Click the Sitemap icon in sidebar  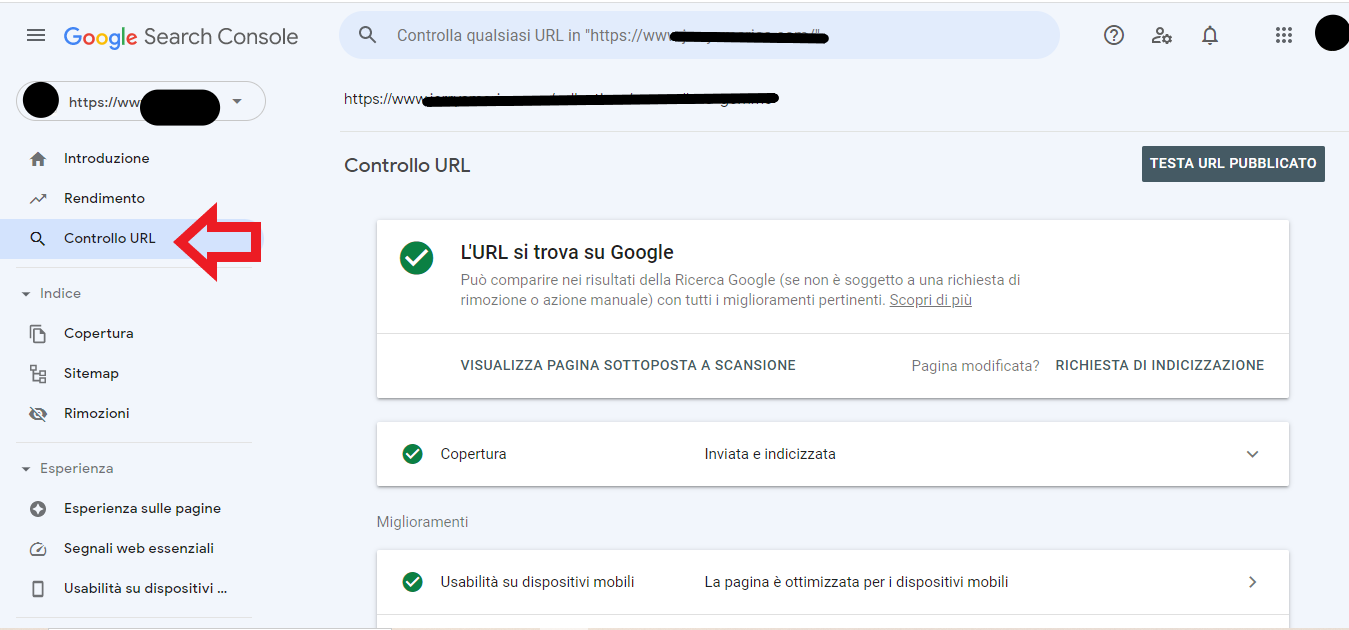pos(38,374)
